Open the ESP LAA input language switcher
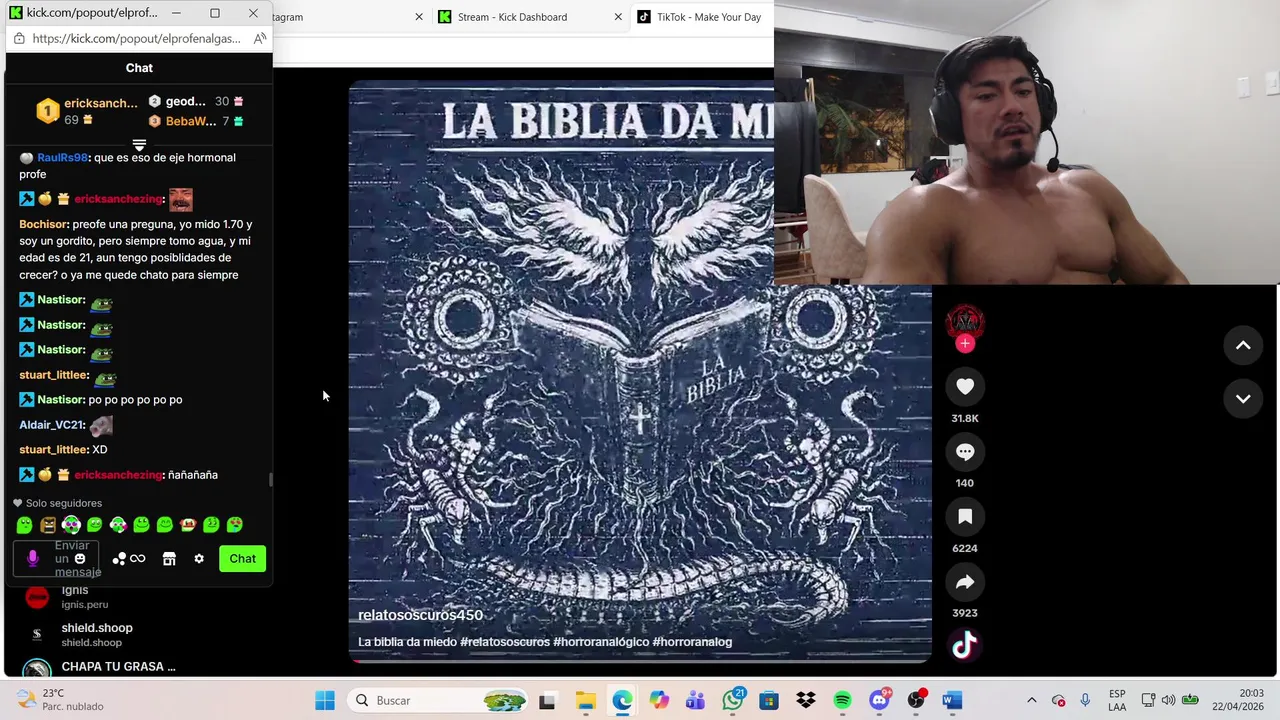The height and width of the screenshot is (720, 1280). pyautogui.click(x=1117, y=700)
